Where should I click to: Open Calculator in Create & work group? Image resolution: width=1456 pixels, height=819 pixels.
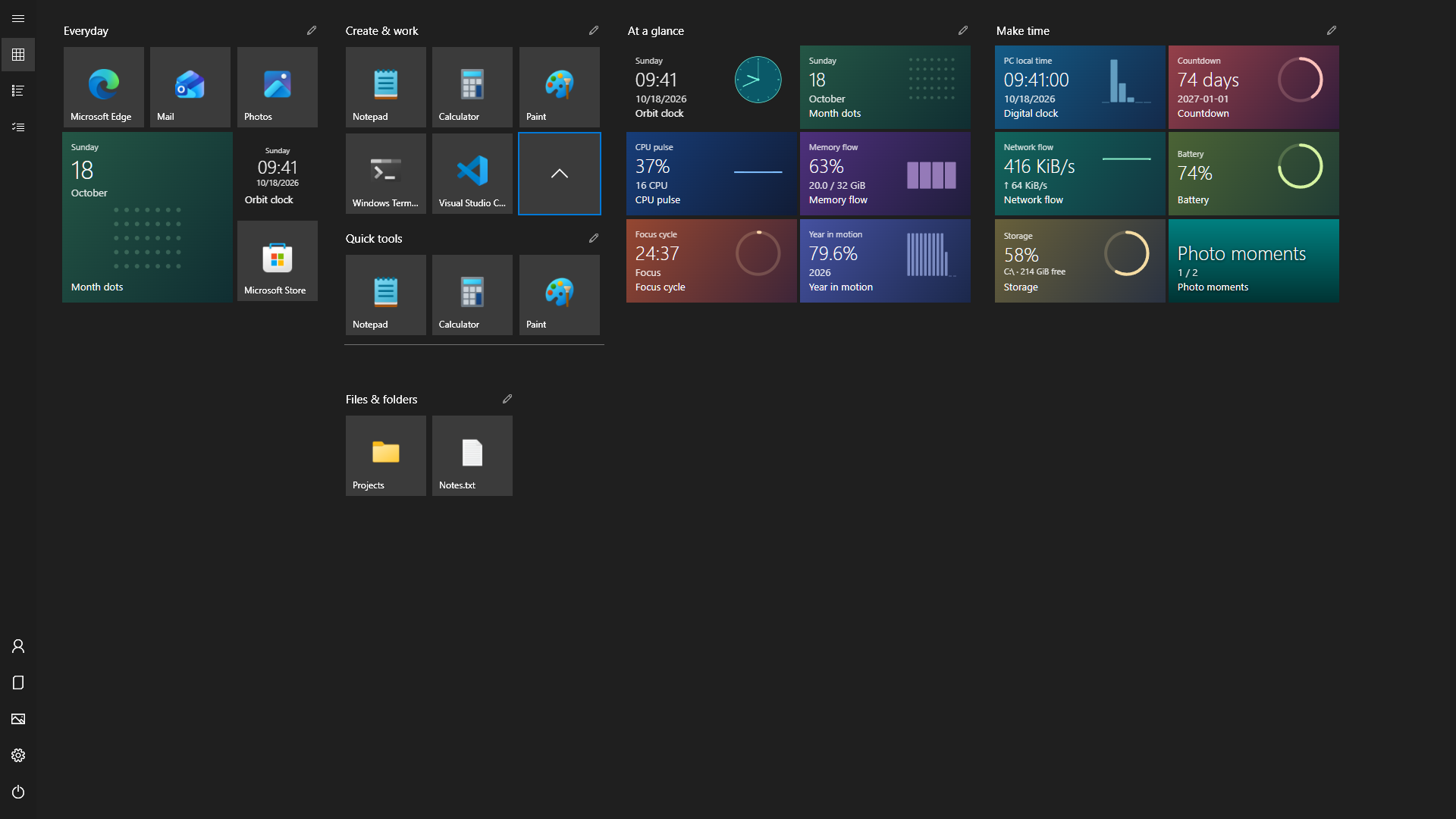point(472,87)
